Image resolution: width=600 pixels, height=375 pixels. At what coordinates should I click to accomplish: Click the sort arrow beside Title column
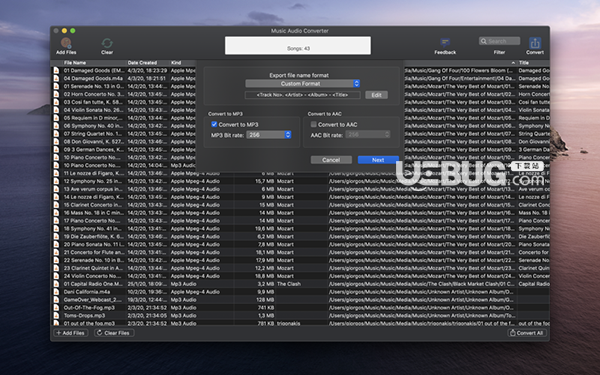pyautogui.click(x=513, y=63)
